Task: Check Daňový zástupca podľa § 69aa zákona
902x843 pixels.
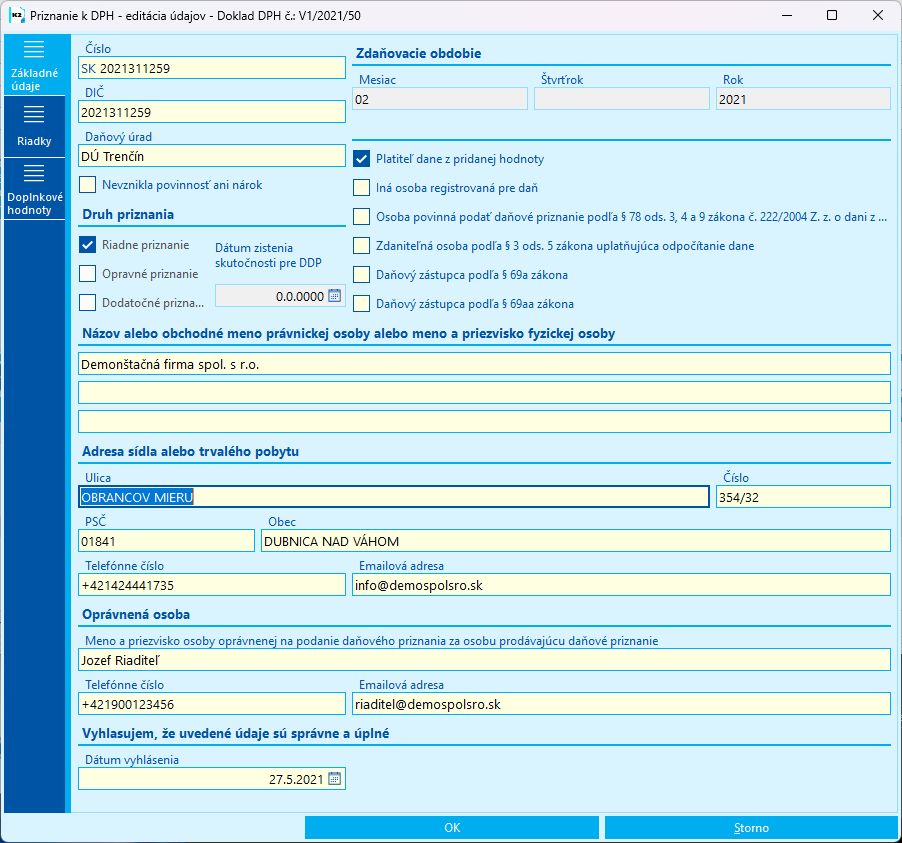Action: point(361,303)
